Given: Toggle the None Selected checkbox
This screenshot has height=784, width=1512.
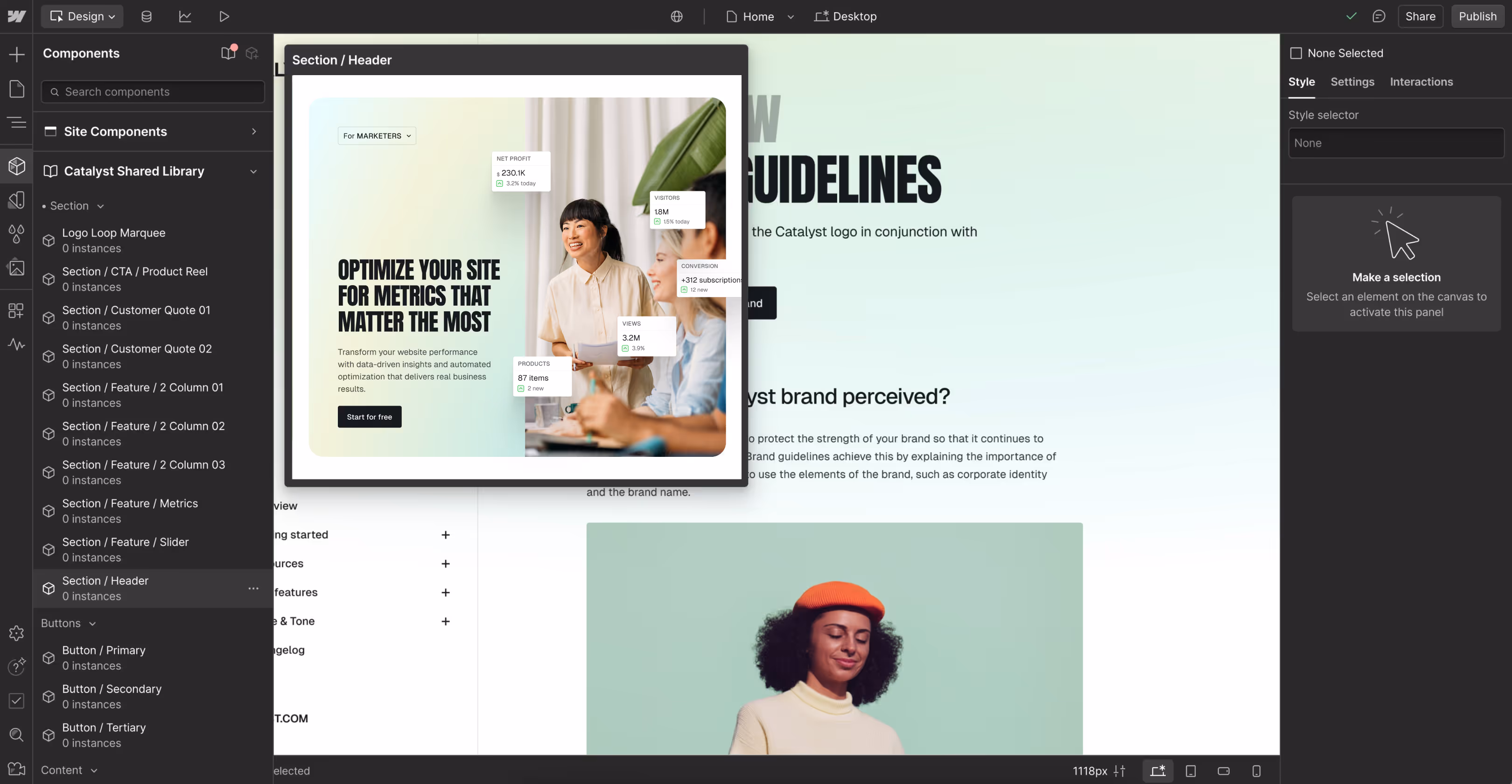Looking at the screenshot, I should point(1296,53).
